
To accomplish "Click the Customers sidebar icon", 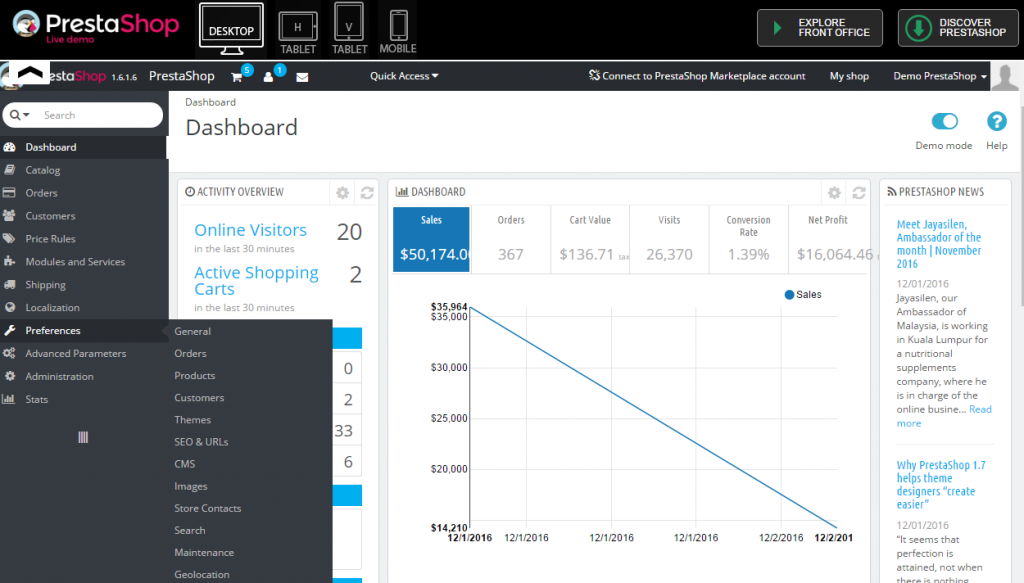I will click(9, 216).
